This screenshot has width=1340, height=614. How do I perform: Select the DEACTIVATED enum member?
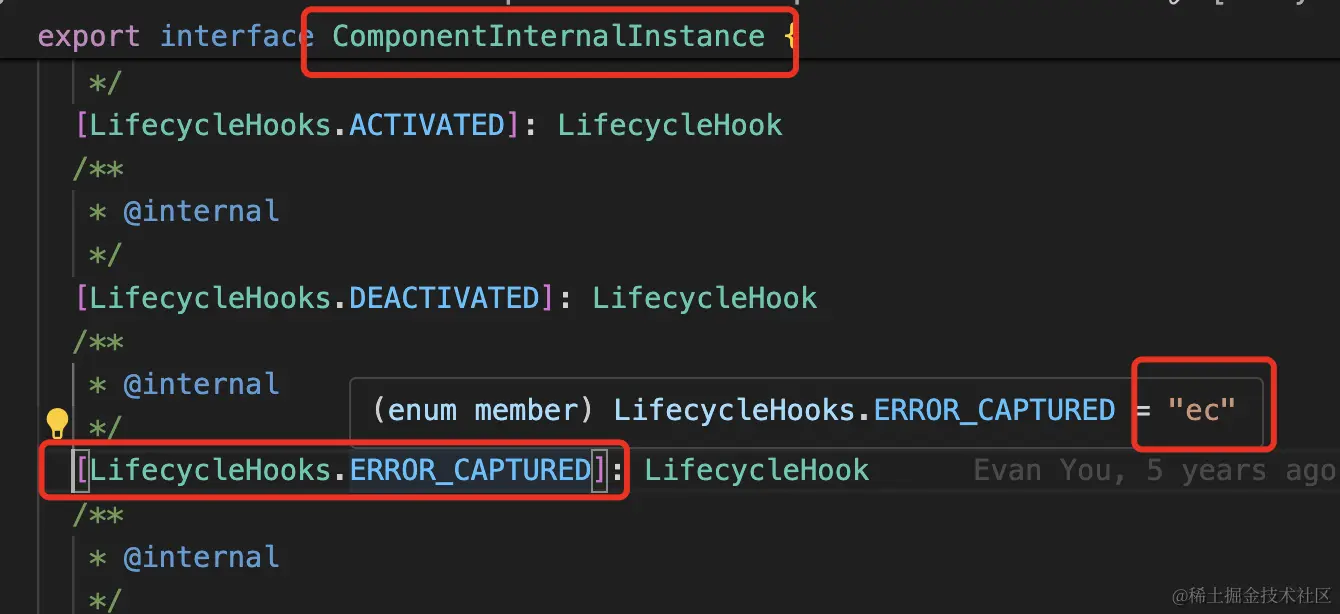pyautogui.click(x=444, y=298)
